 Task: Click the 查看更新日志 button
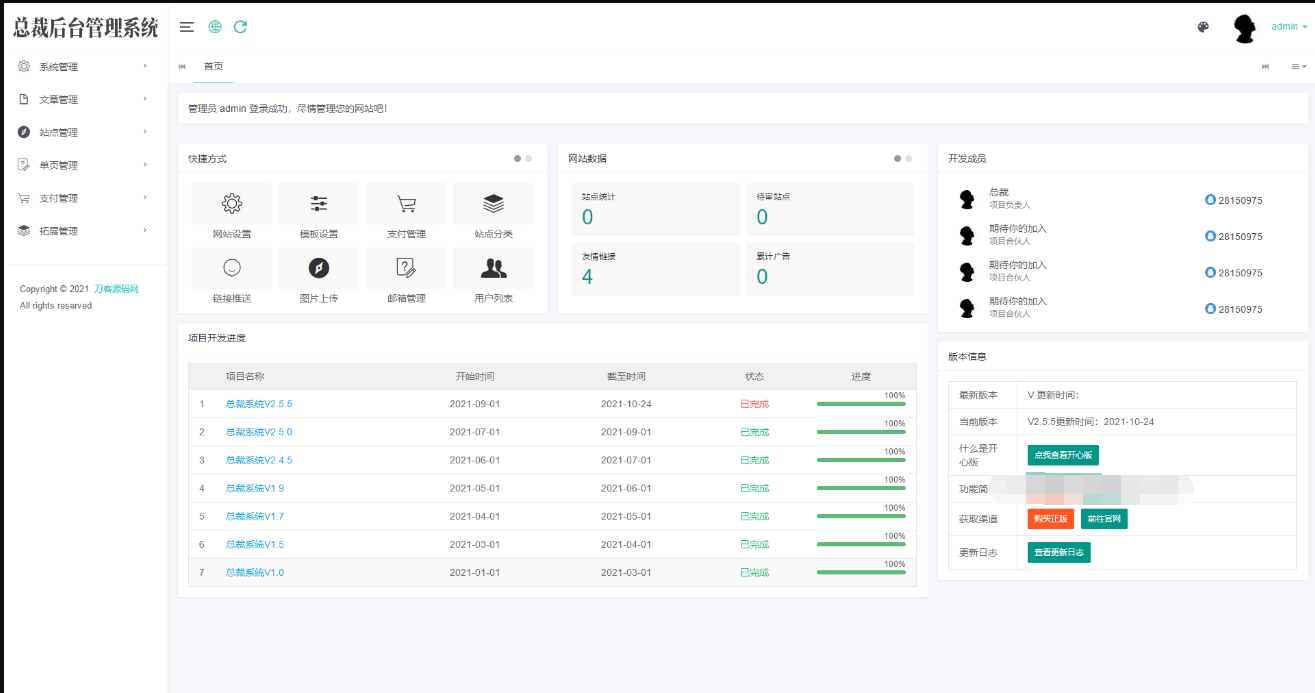click(x=1059, y=552)
